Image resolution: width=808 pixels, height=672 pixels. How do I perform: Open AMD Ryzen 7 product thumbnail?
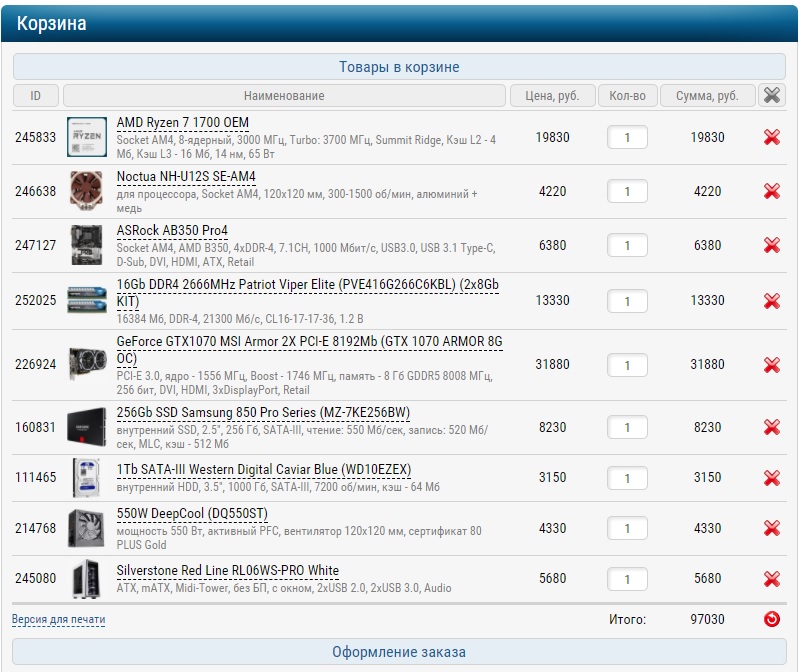click(x=87, y=137)
